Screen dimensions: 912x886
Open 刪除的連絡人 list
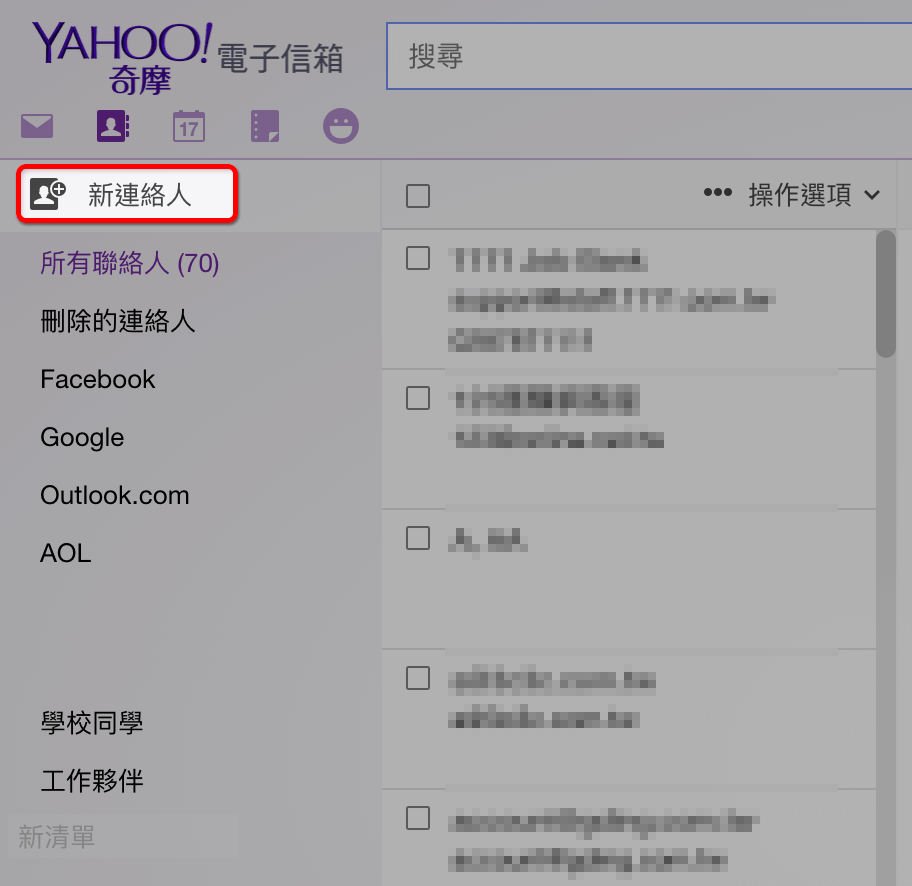[118, 321]
